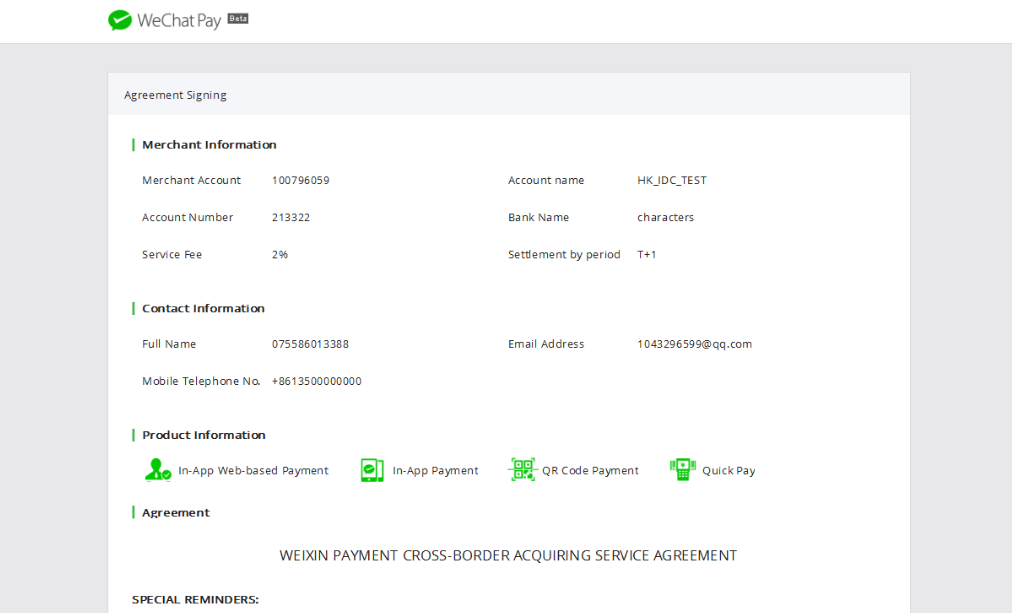Click the Bank Name label
Image resolution: width=1012 pixels, height=613 pixels.
click(x=538, y=217)
